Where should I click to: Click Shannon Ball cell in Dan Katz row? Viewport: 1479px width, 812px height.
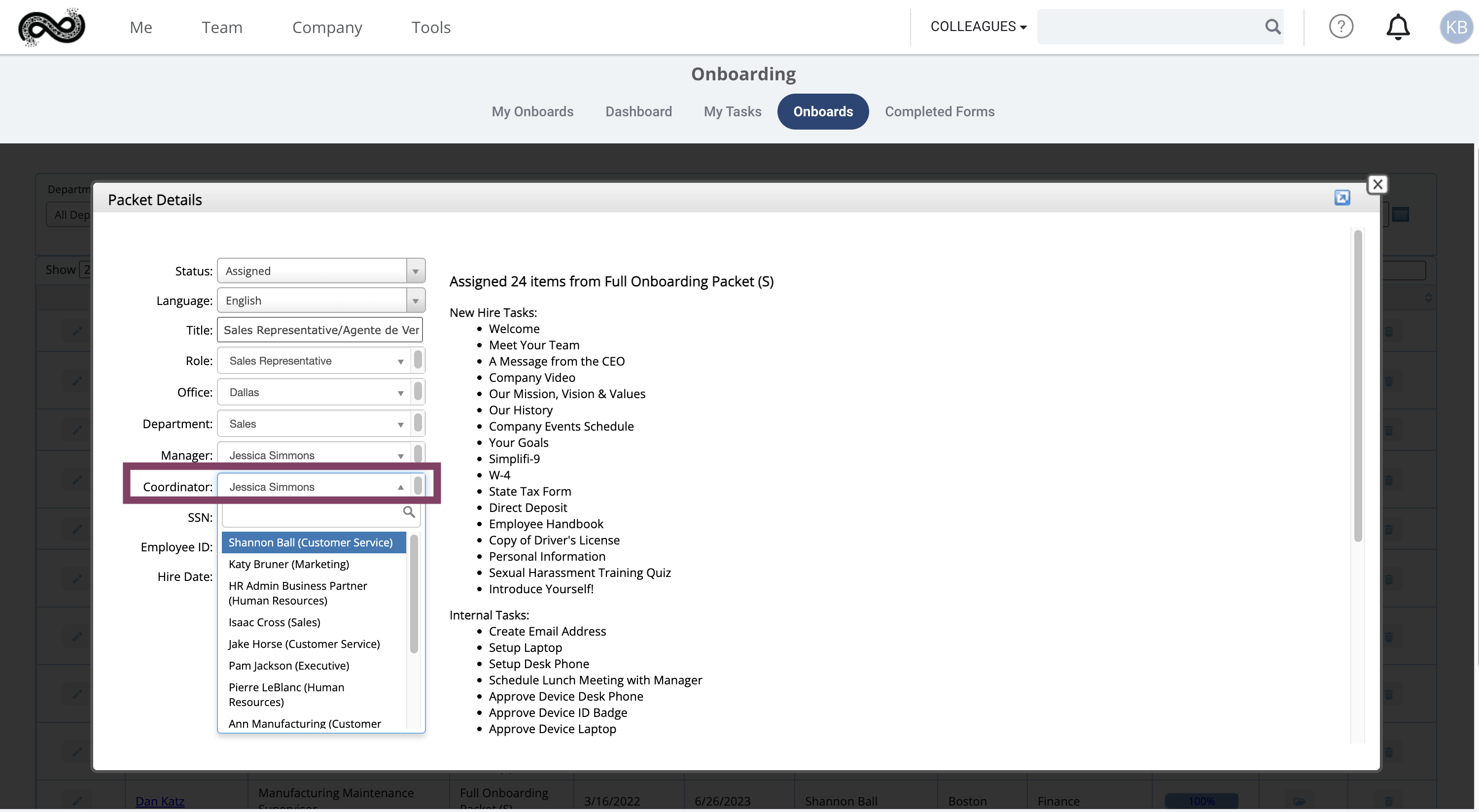click(841, 801)
